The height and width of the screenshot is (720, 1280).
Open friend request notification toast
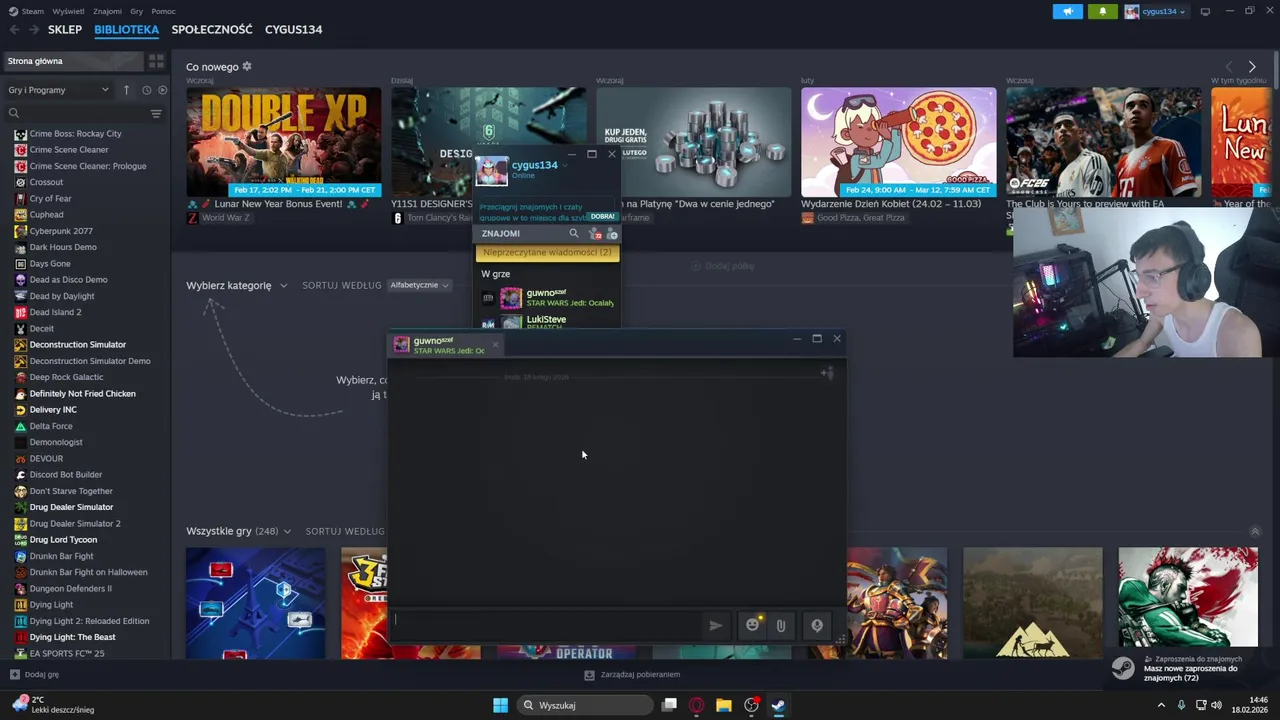coord(1192,669)
